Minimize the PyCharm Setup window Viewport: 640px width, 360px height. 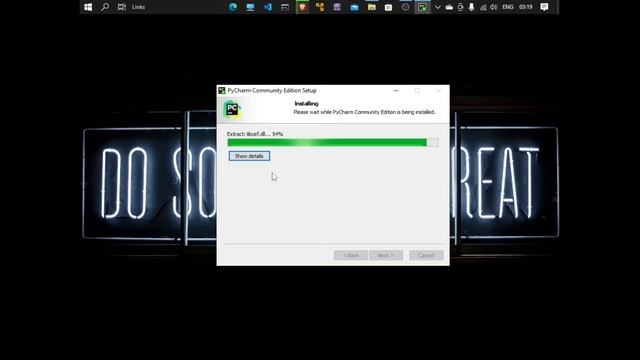click(396, 91)
